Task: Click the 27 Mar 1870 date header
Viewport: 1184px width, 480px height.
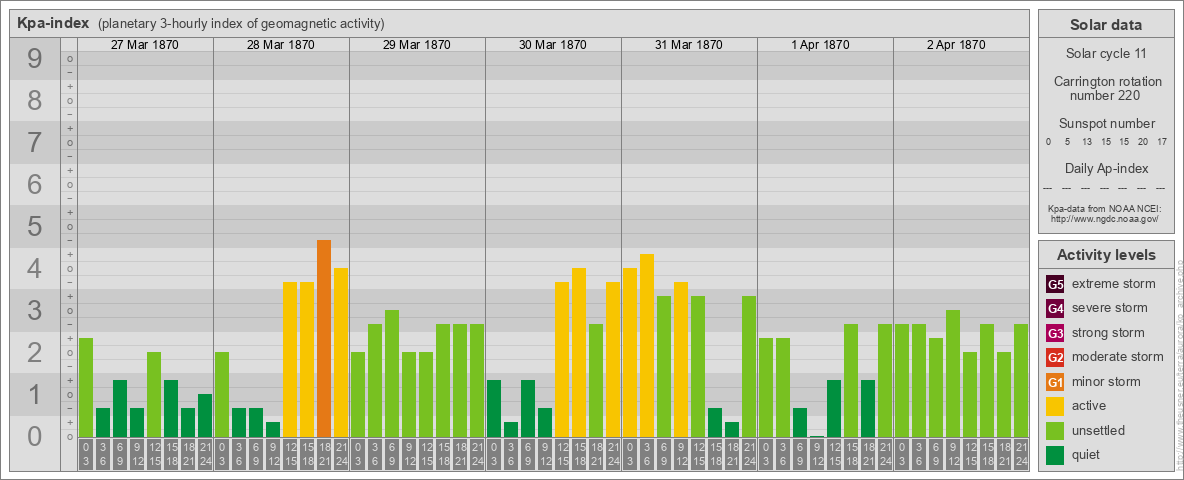Action: coord(145,45)
